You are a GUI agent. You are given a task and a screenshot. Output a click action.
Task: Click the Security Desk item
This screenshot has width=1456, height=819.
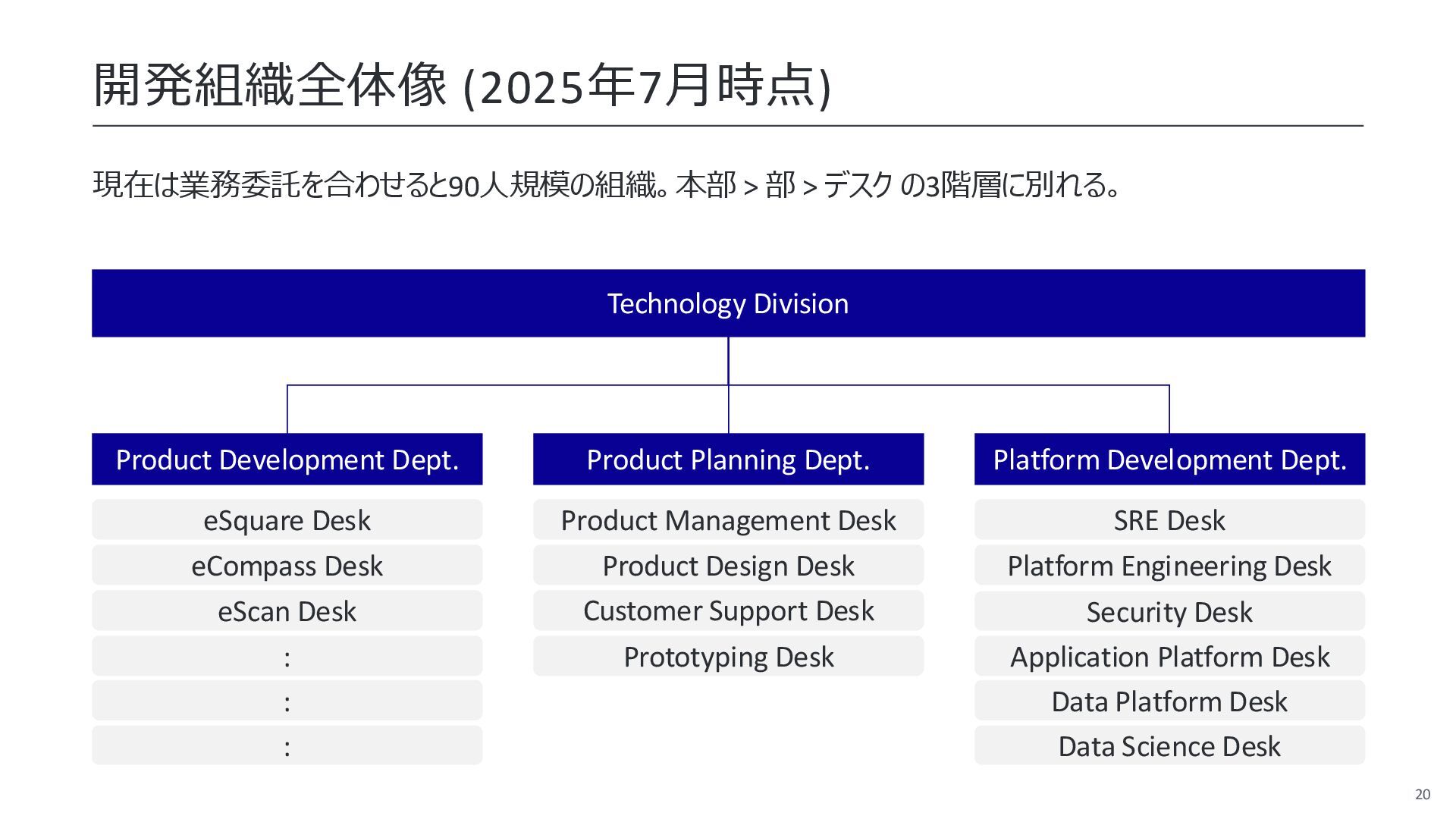(1169, 610)
